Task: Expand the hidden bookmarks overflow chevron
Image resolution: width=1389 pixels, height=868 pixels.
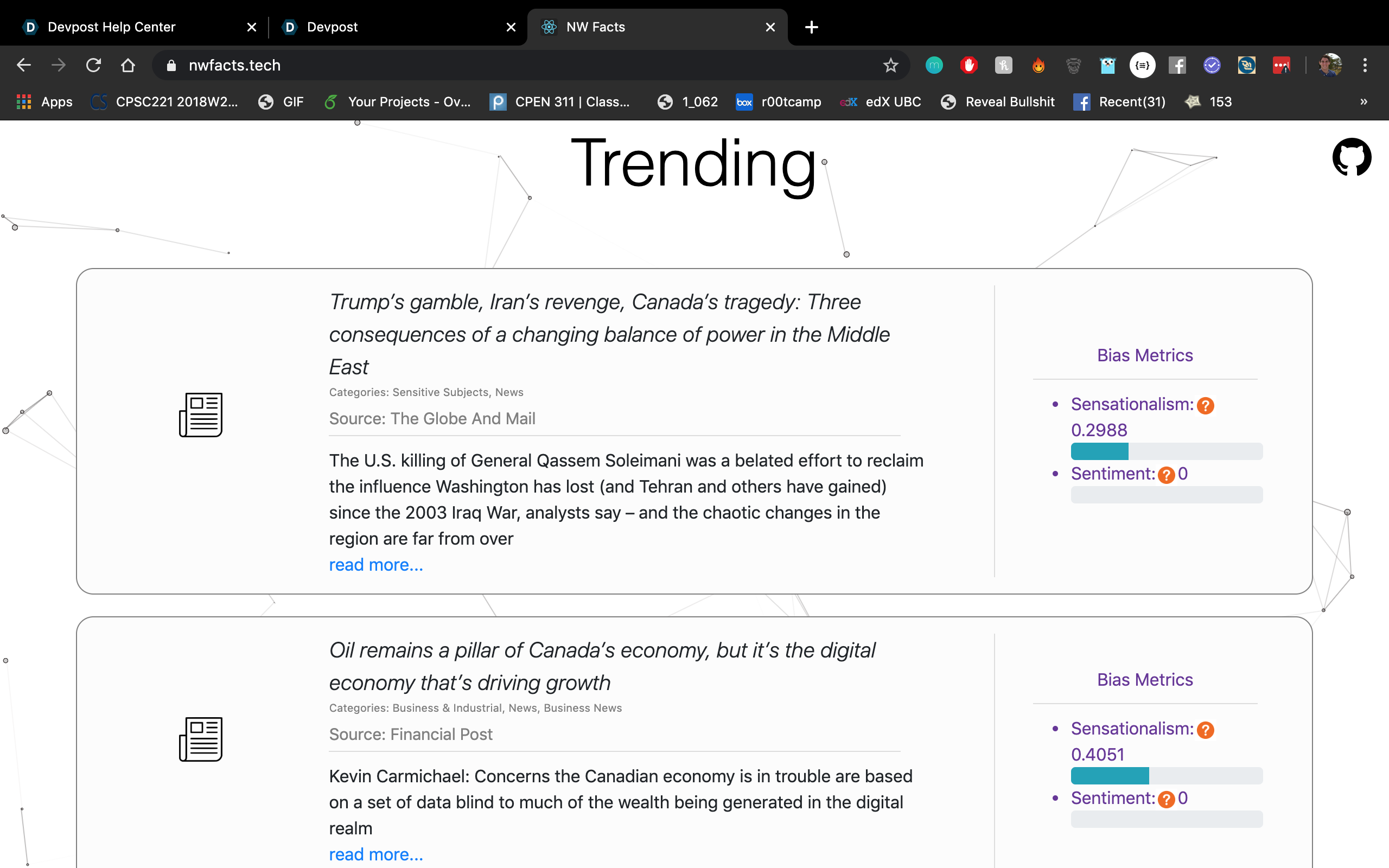Action: pyautogui.click(x=1363, y=101)
